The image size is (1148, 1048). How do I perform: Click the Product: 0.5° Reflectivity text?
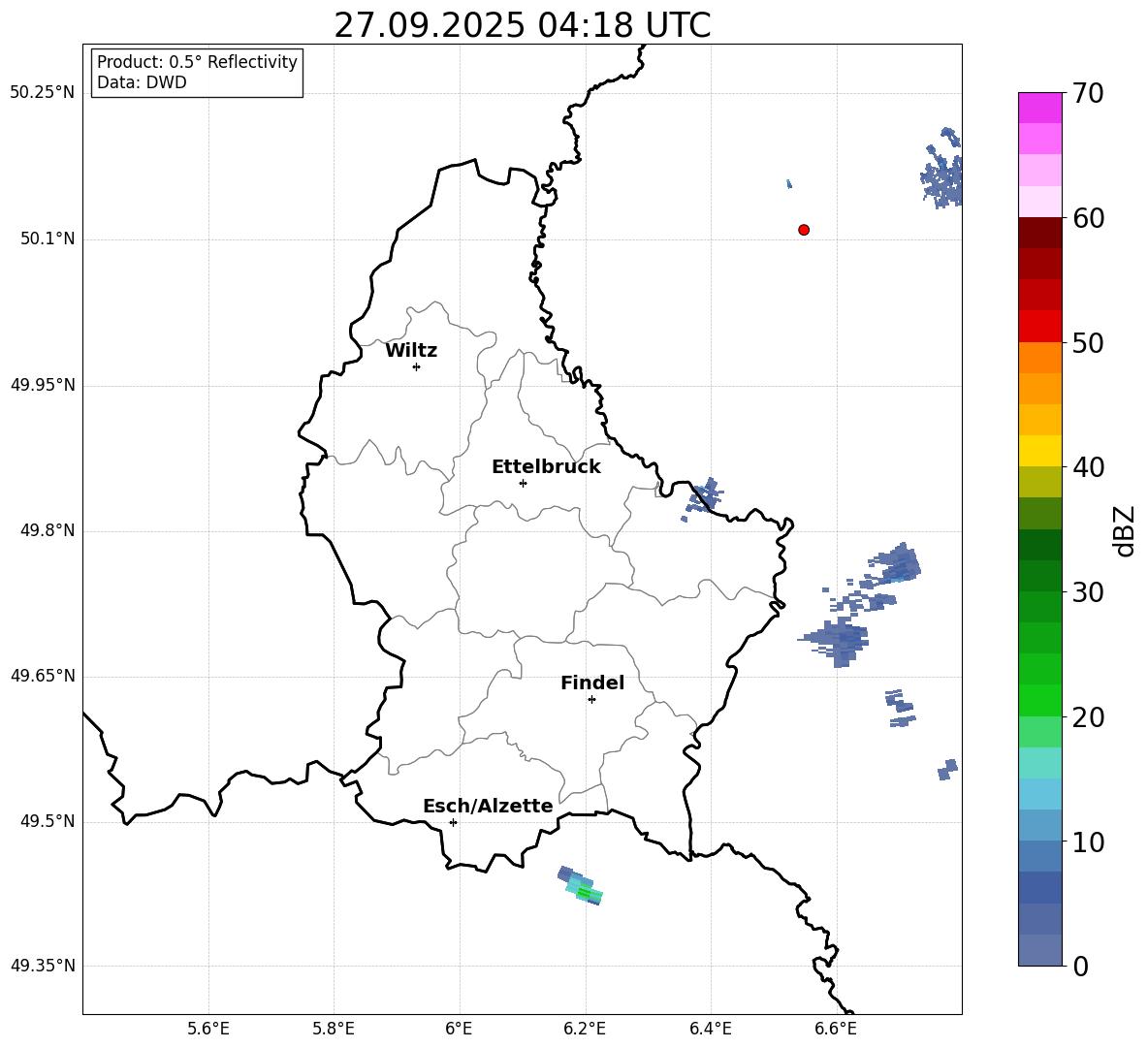(x=197, y=61)
